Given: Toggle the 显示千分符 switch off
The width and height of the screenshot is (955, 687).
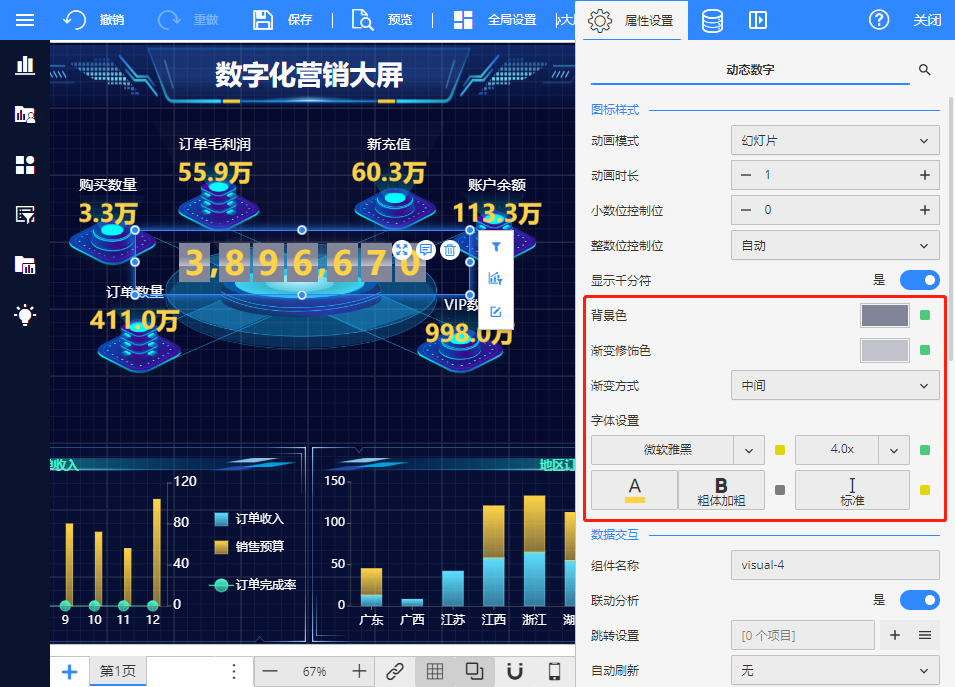Looking at the screenshot, I should (919, 280).
